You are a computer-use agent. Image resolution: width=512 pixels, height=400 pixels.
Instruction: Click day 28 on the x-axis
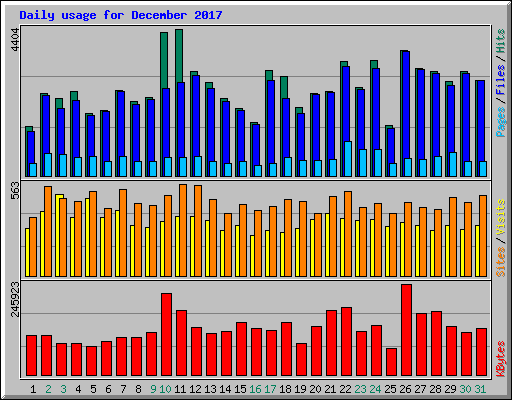[435, 389]
